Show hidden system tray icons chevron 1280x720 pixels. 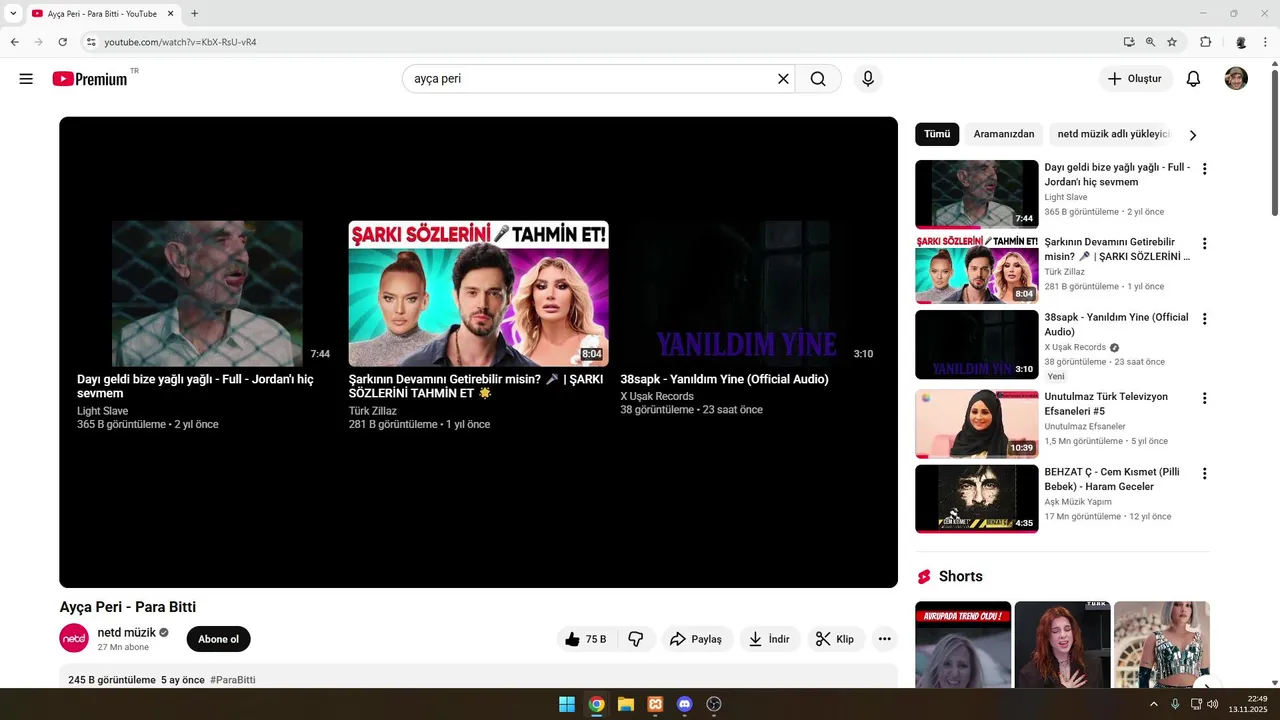click(1153, 704)
